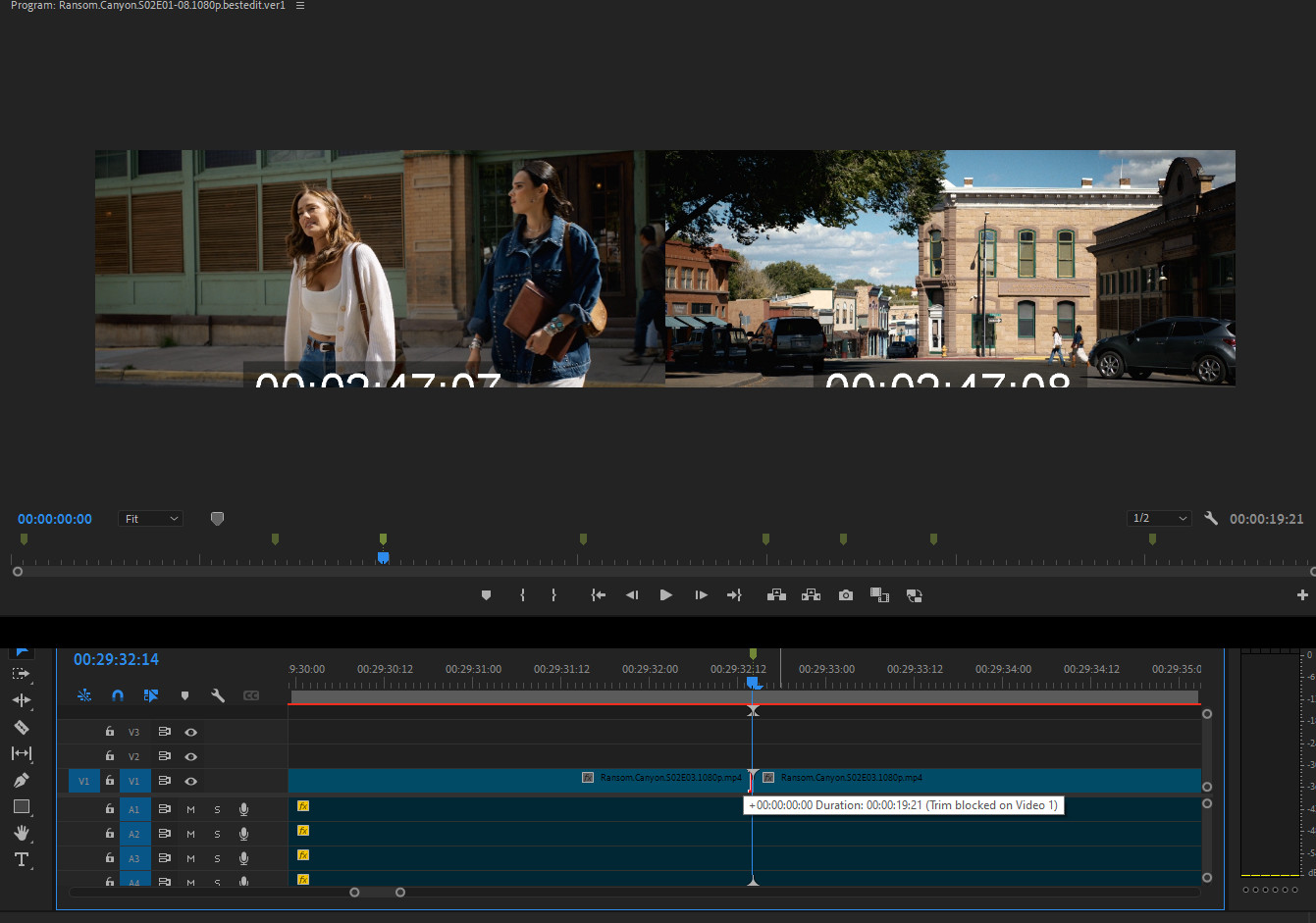
Task: Toggle V1 track output eye
Action: coord(191,781)
